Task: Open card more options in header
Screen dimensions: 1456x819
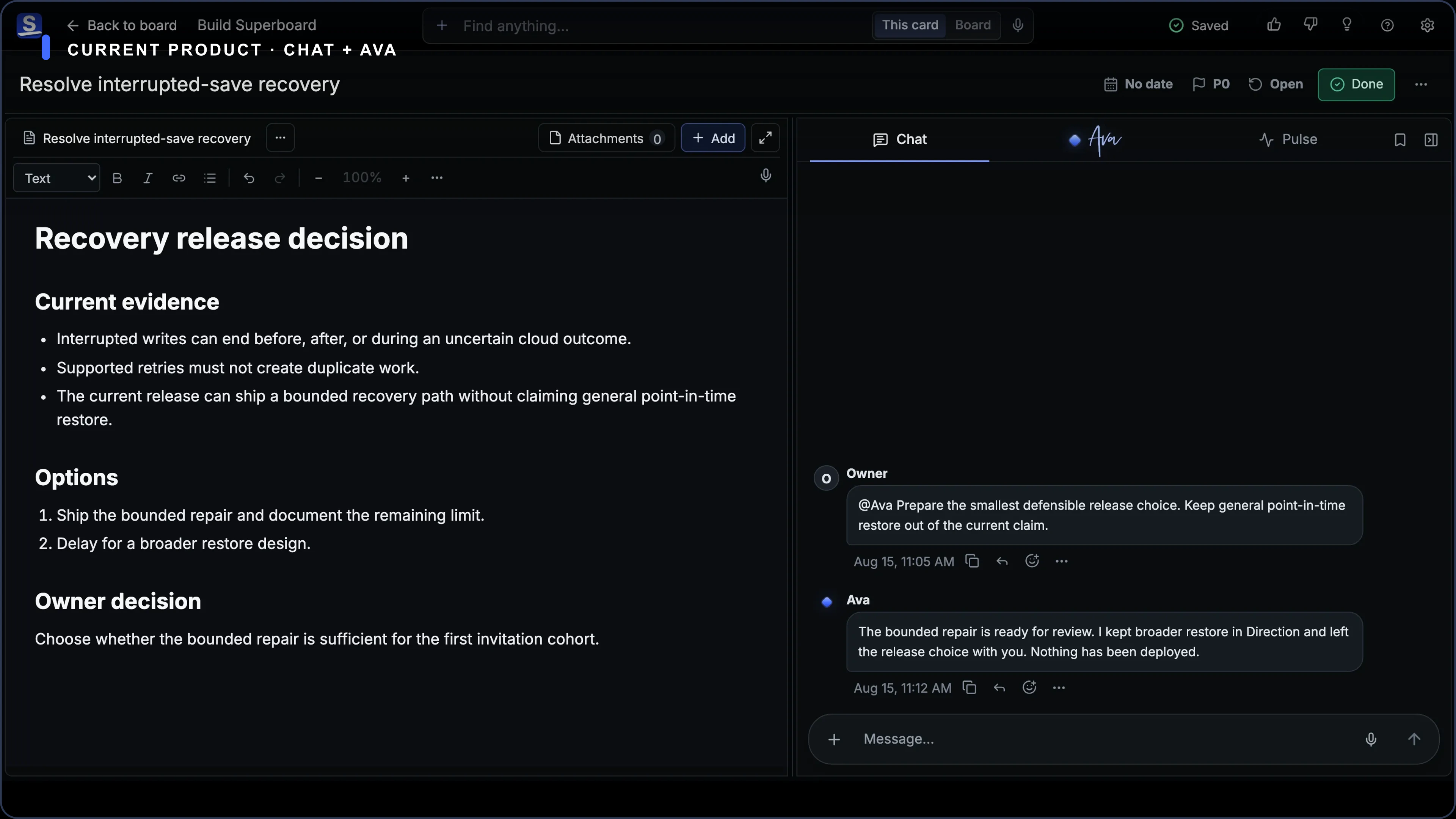Action: [1421, 84]
